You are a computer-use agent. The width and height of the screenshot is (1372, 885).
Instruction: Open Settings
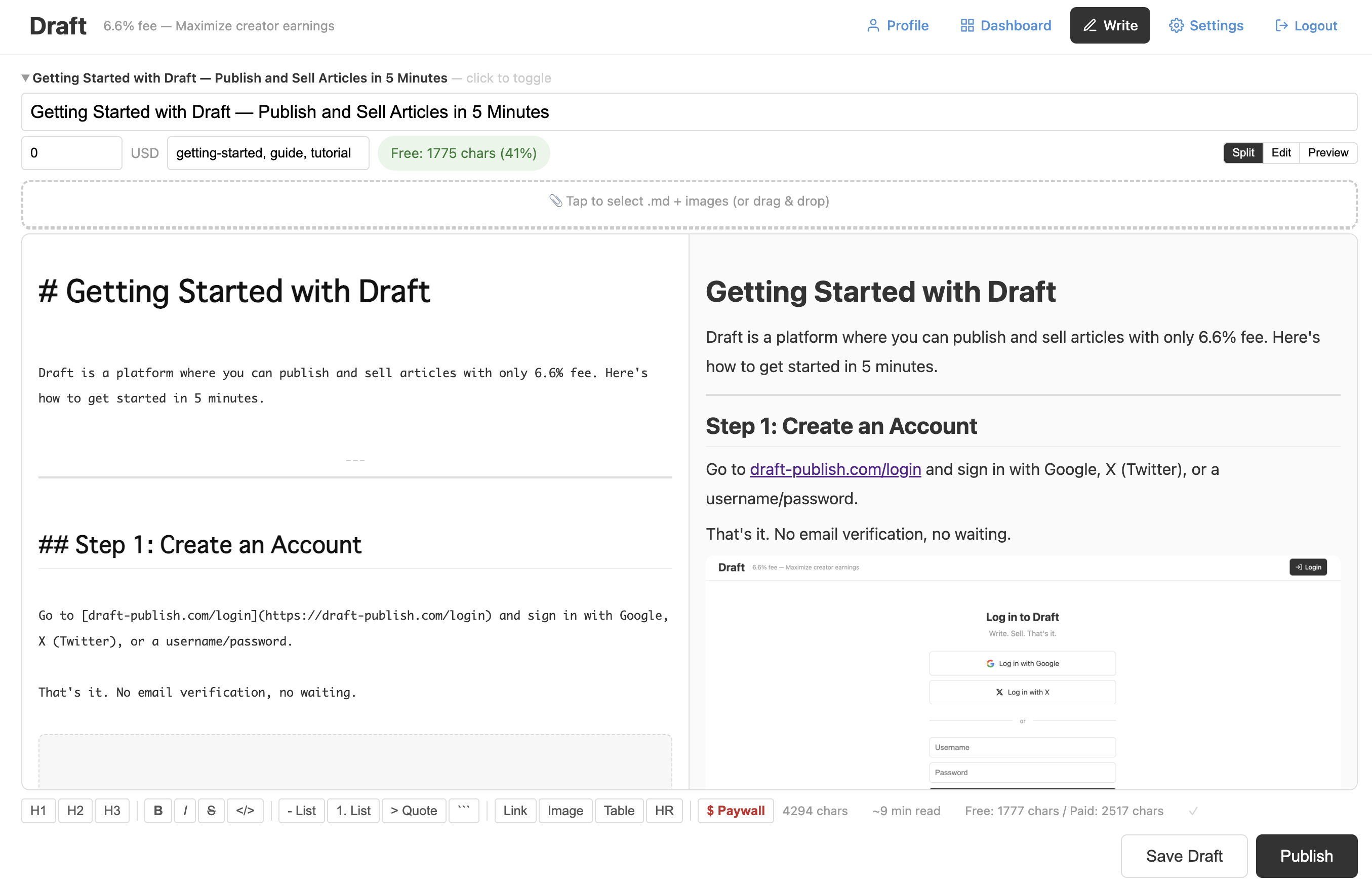click(x=1206, y=25)
